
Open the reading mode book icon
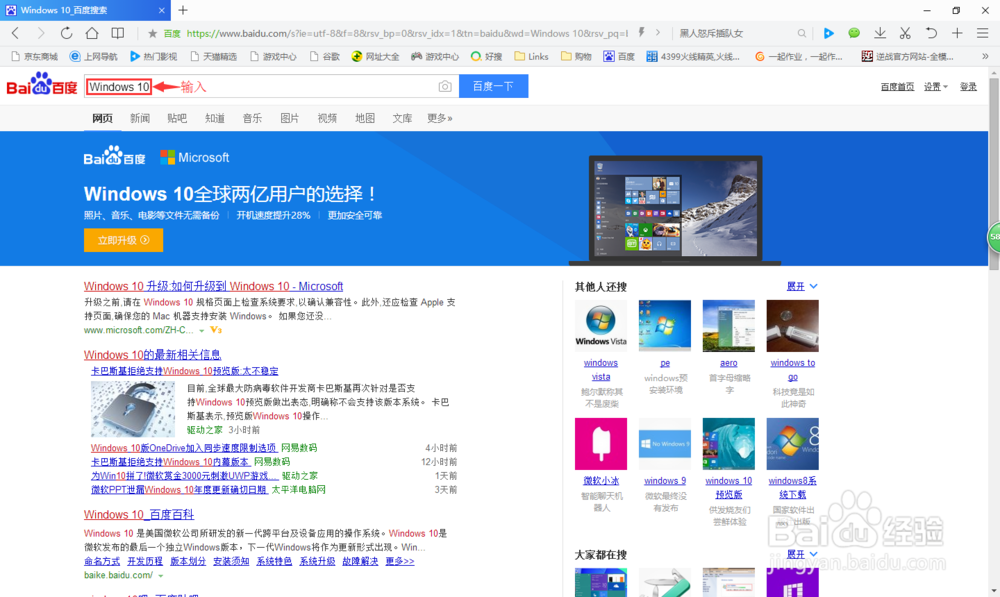118,33
